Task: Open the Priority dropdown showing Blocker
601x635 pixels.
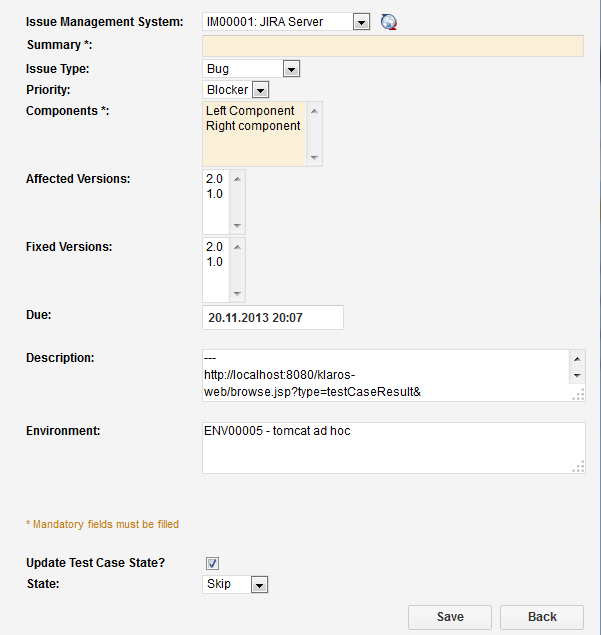Action: pos(260,90)
